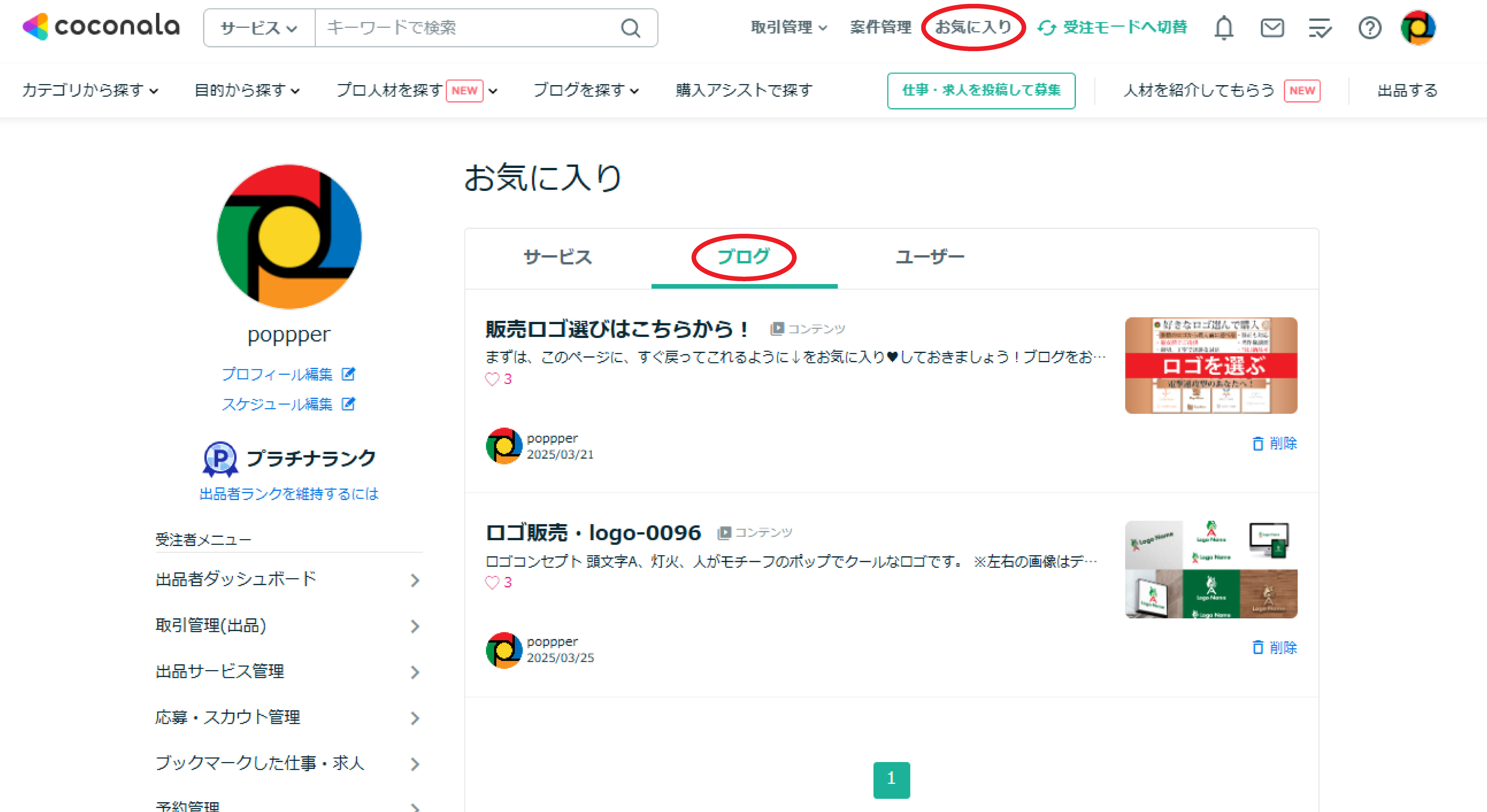Image resolution: width=1487 pixels, height=812 pixels.
Task: Click the search magnifier icon
Action: pos(630,27)
